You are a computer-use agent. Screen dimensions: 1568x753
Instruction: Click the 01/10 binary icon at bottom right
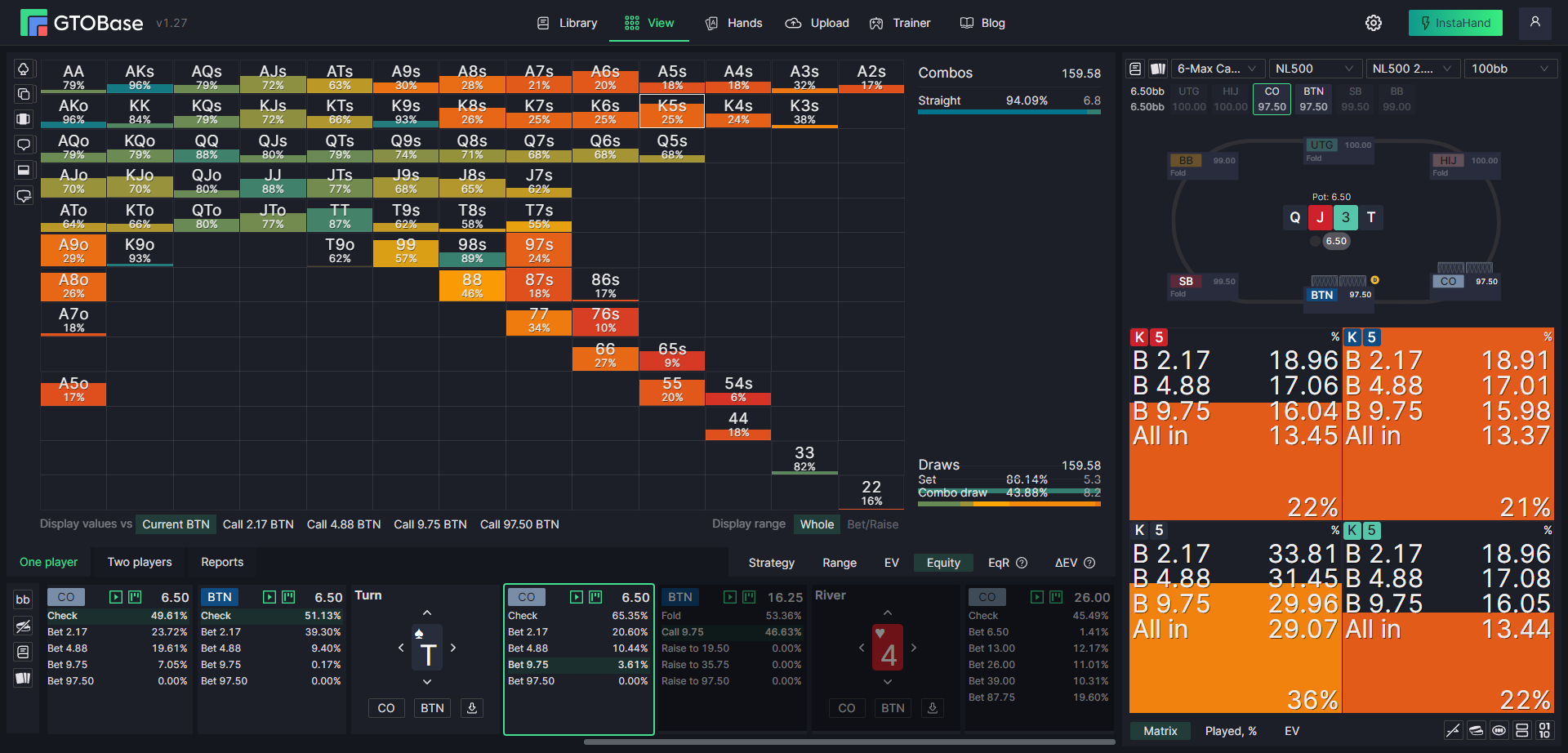[x=1544, y=731]
